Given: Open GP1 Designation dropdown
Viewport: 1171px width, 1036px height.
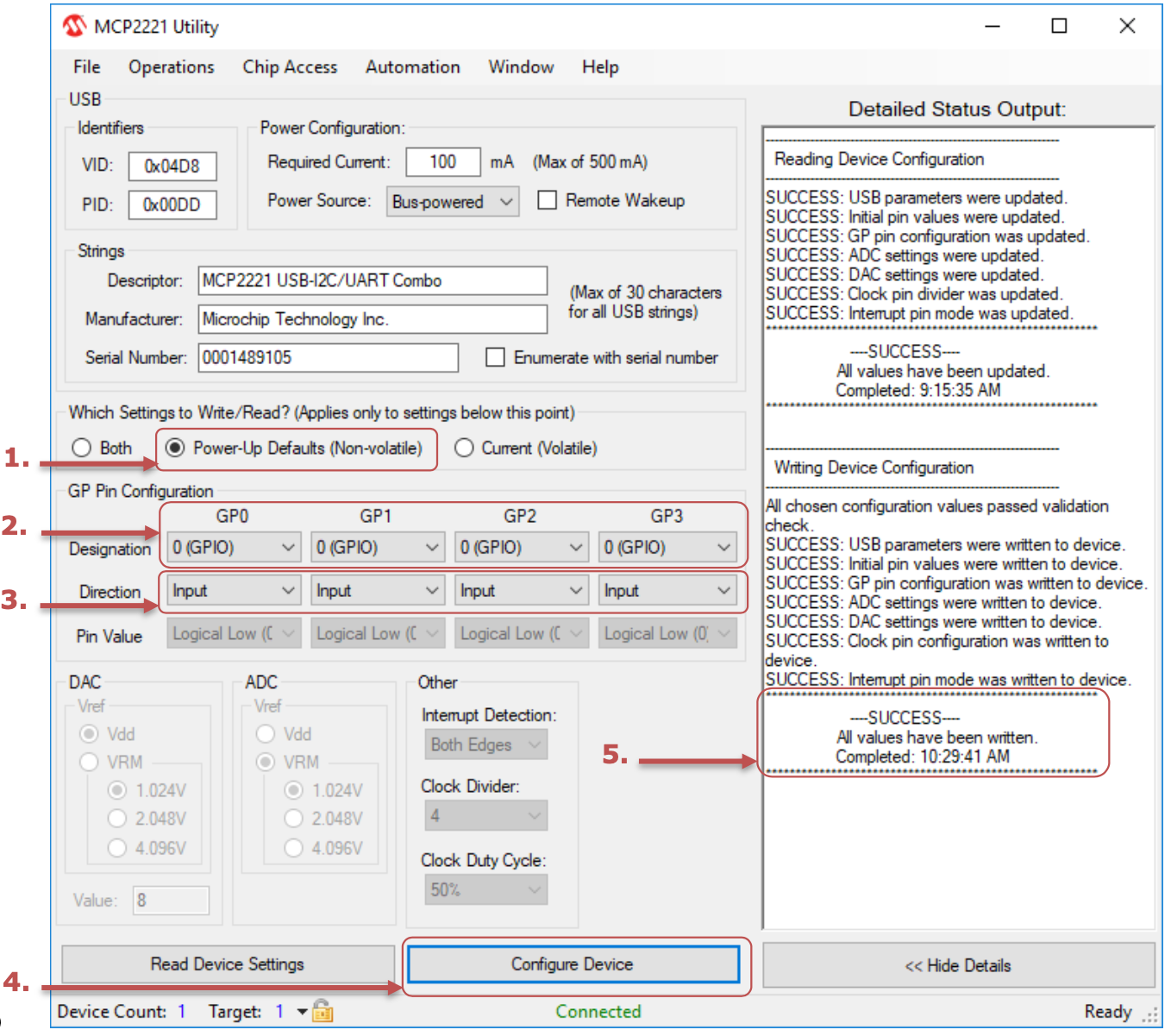Looking at the screenshot, I should [378, 547].
